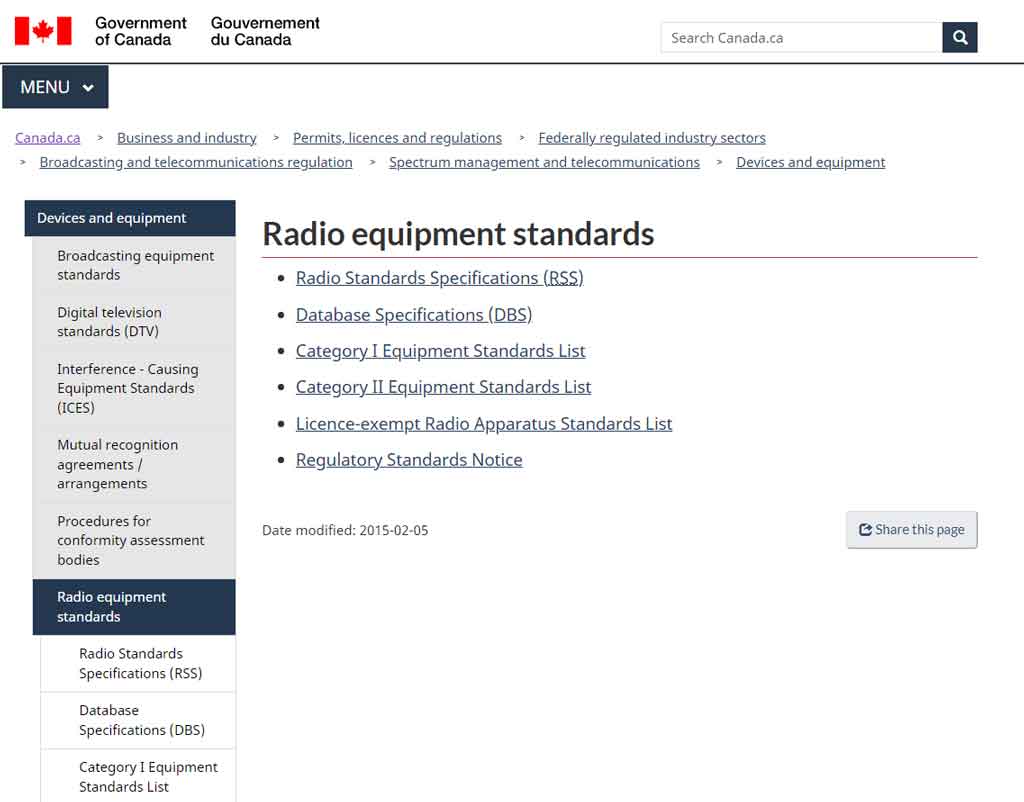
Task: Choose Interference - Causing Equipment Standards (ICES)
Action: point(127,388)
